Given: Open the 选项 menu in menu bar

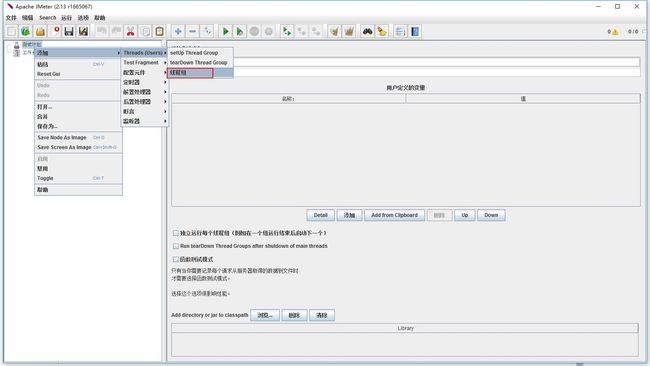Looking at the screenshot, I should (x=83, y=18).
